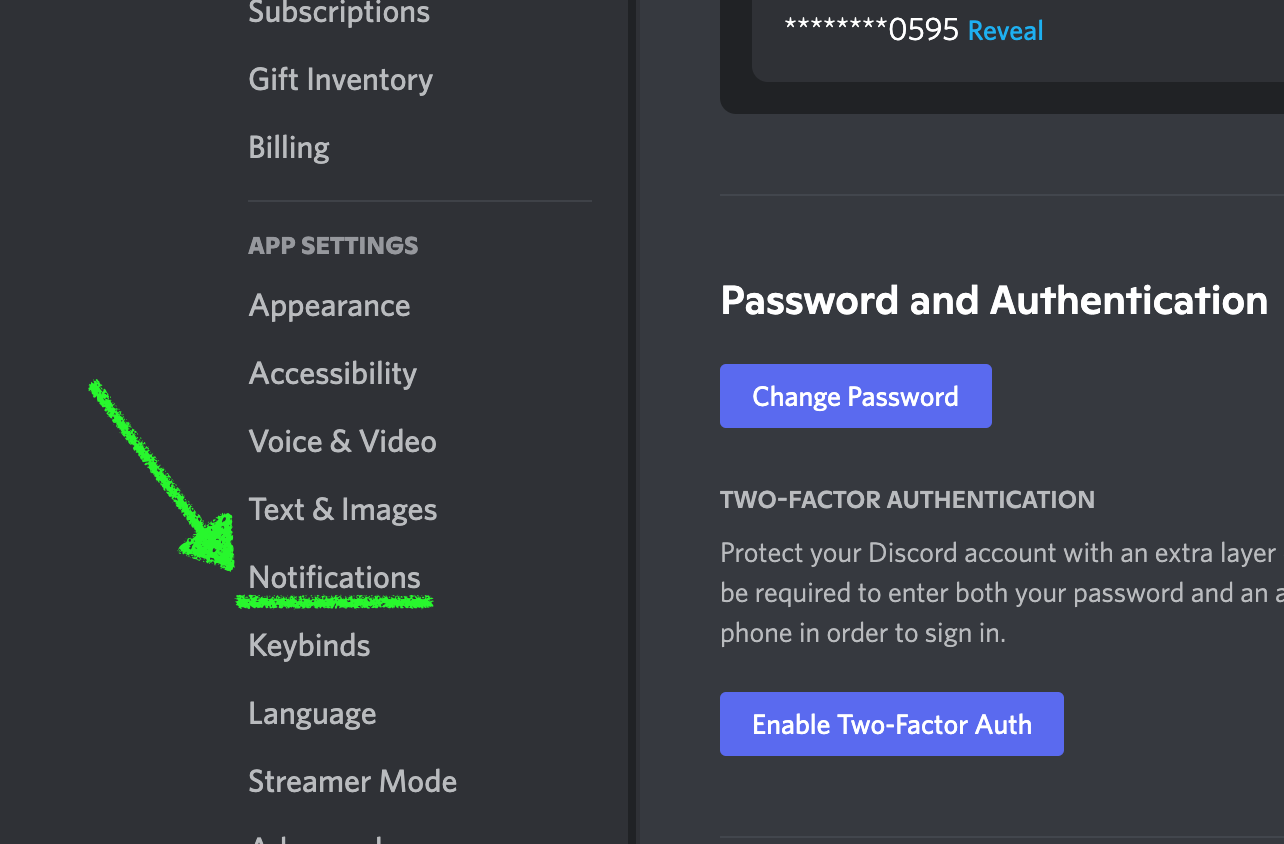Click the Change Password button

[855, 397]
